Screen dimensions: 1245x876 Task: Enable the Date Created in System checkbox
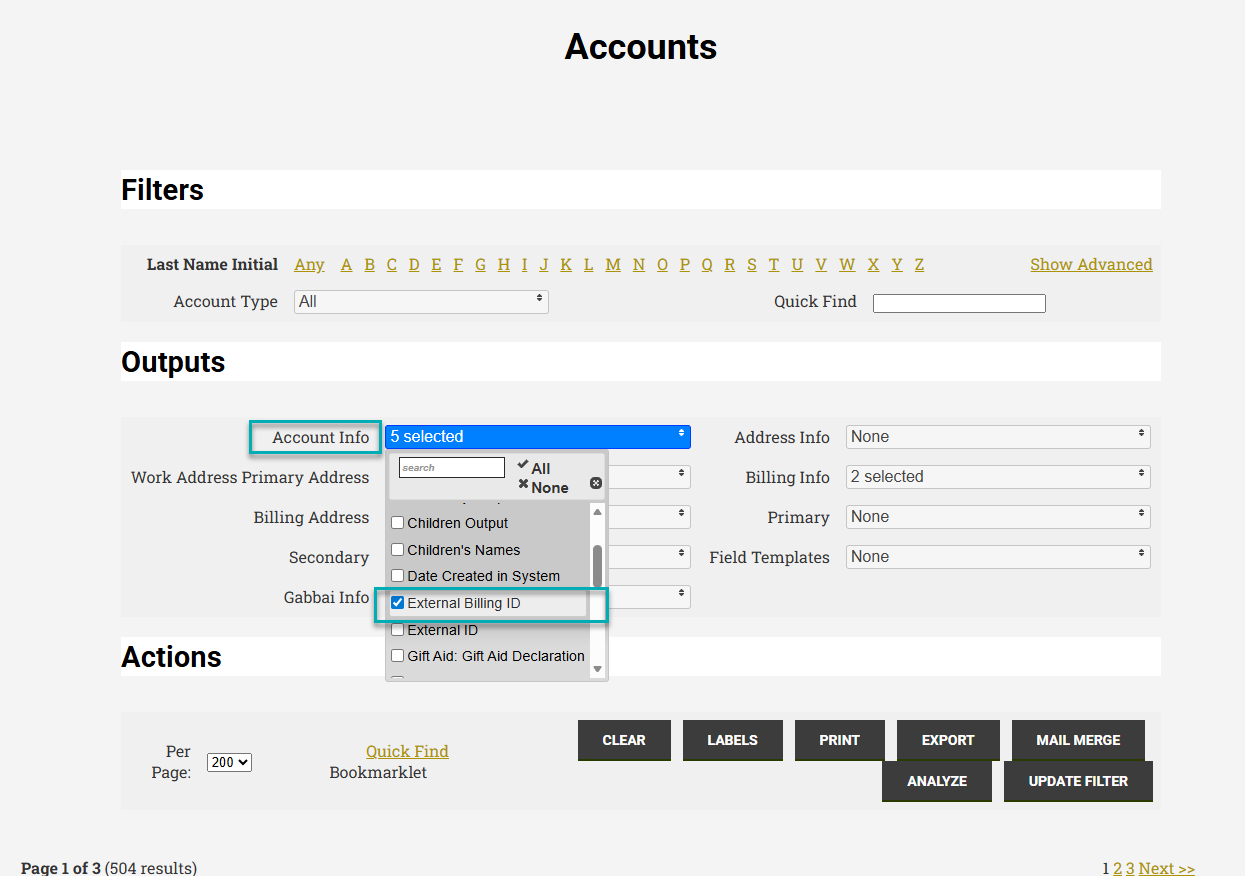[398, 576]
